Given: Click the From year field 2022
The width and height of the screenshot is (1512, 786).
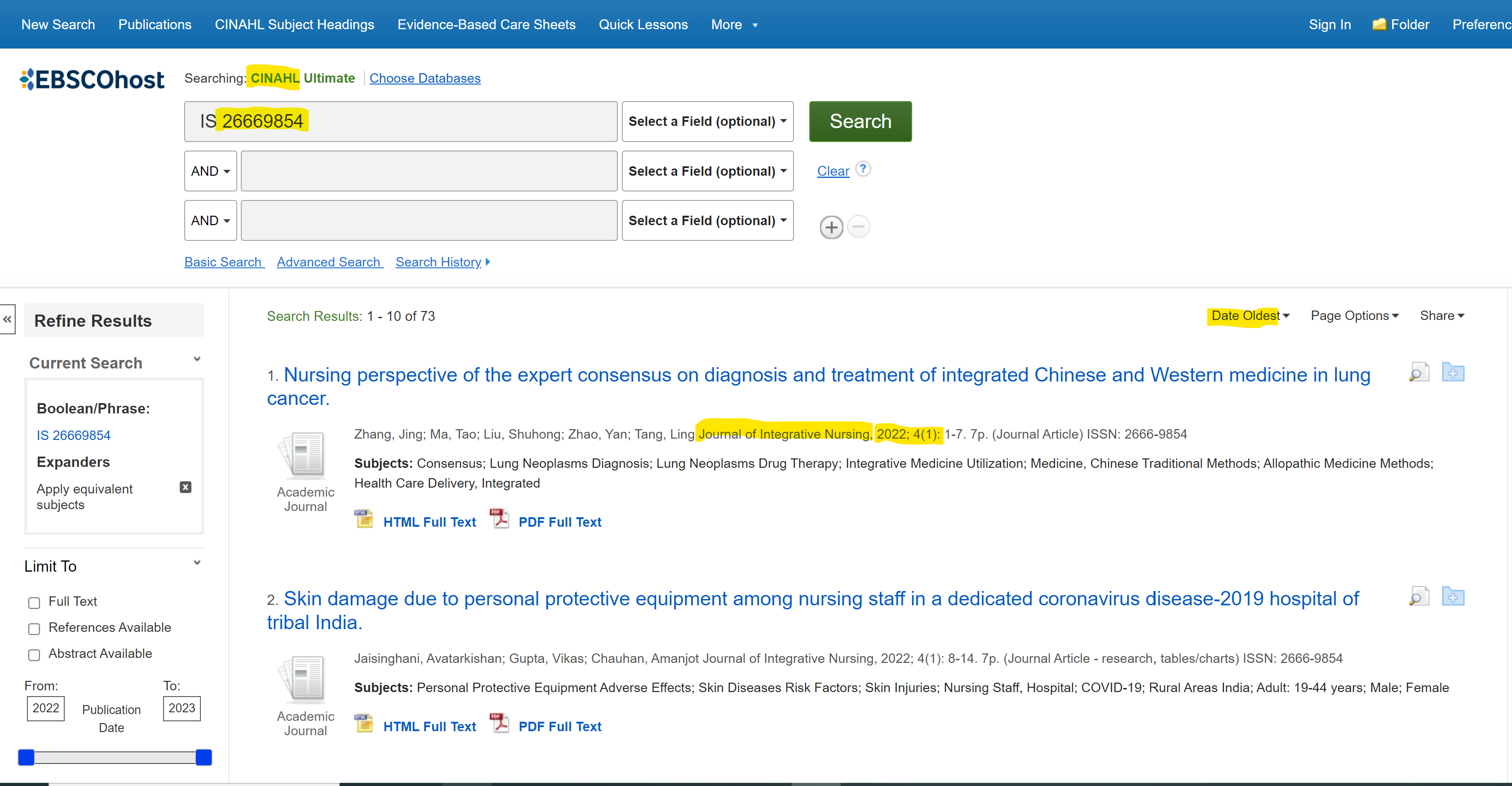Looking at the screenshot, I should click(x=46, y=709).
